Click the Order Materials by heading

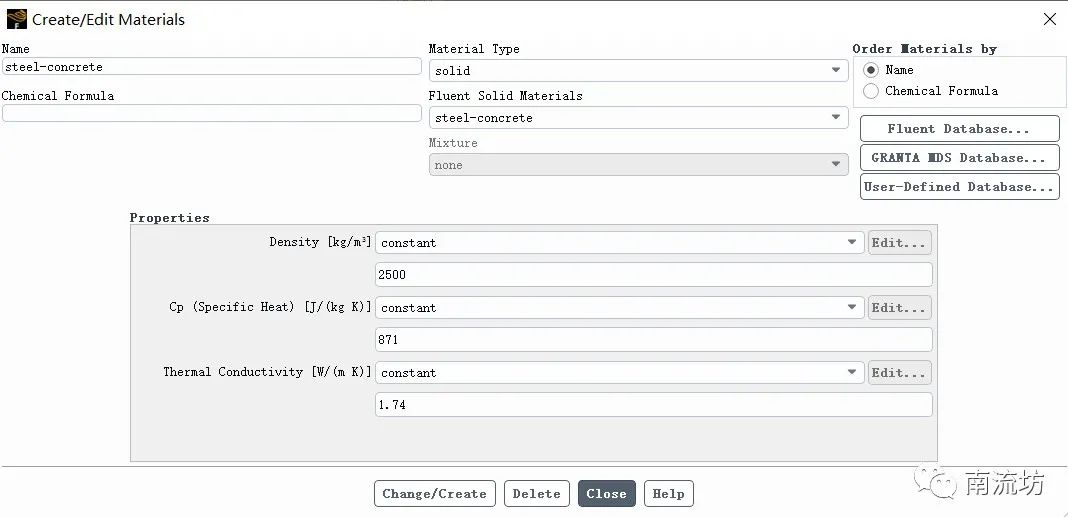pyautogui.click(x=924, y=49)
